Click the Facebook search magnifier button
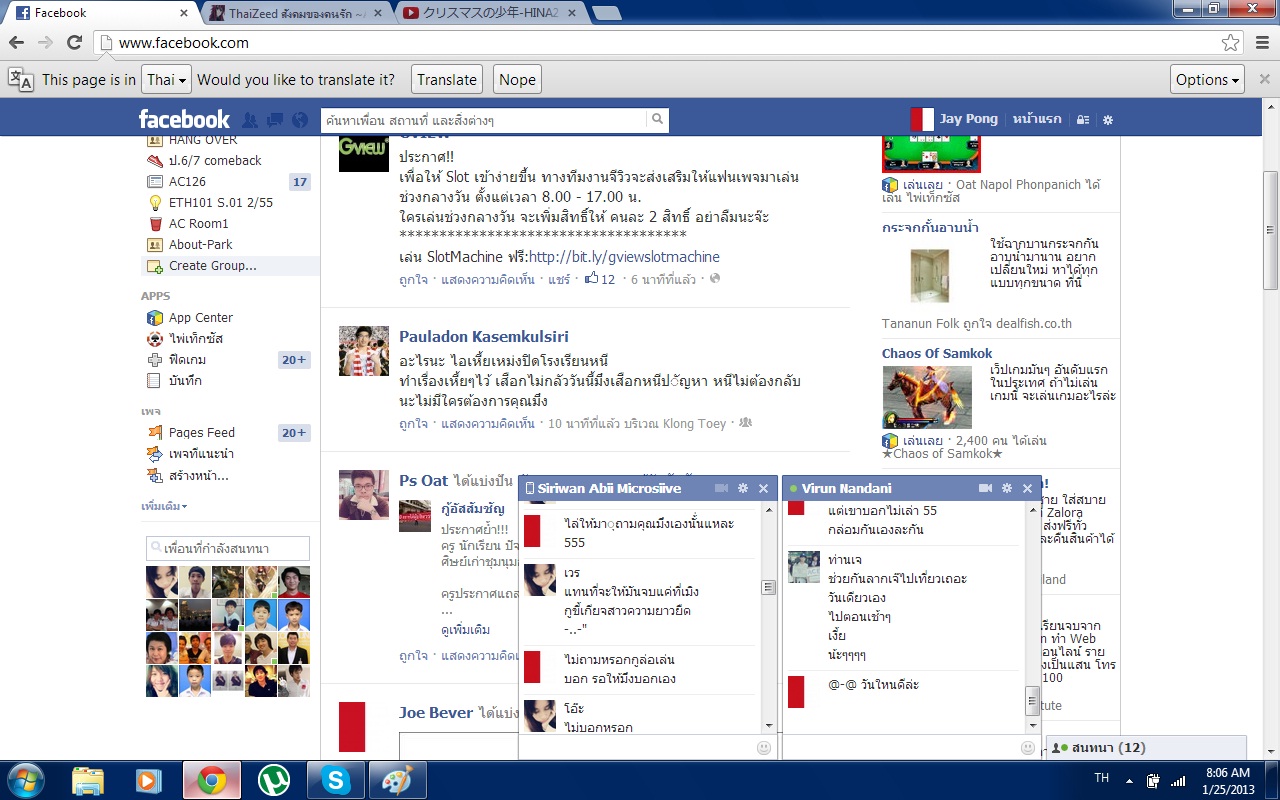This screenshot has height=800, width=1280. (x=657, y=119)
